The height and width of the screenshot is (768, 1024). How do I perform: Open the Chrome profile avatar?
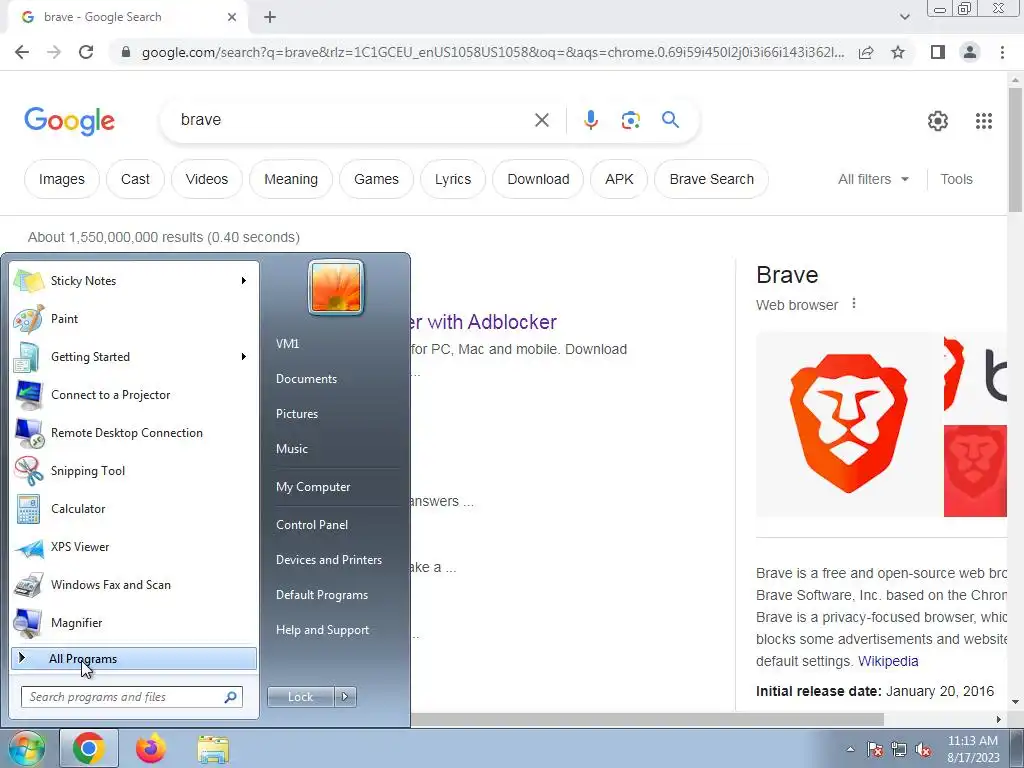tap(970, 52)
